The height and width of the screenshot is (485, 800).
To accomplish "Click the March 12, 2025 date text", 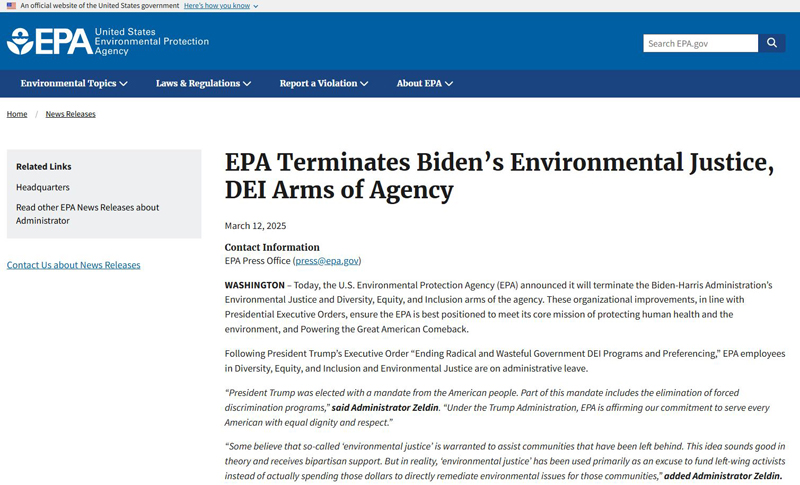I will pos(256,225).
